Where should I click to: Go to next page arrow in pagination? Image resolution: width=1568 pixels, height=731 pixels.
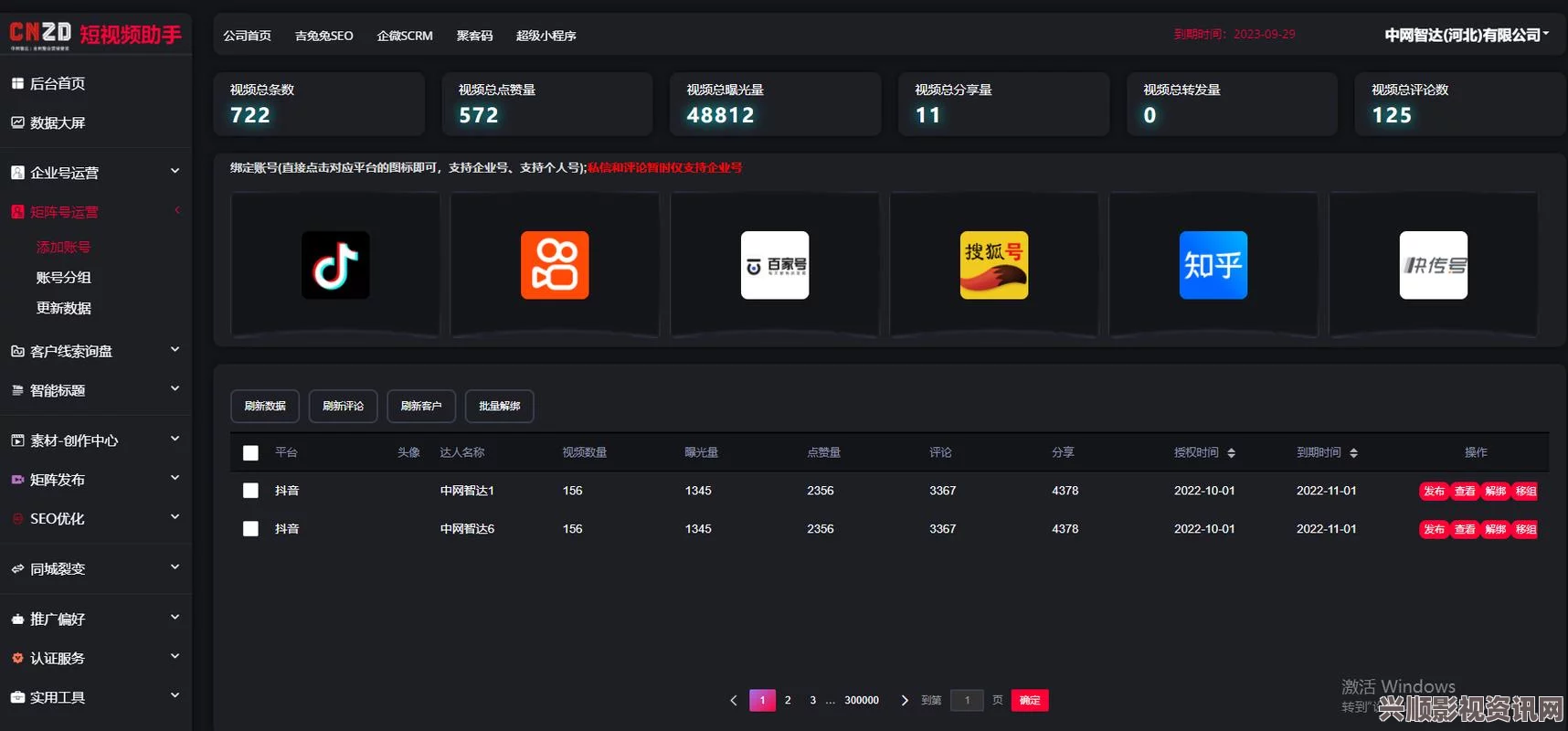point(905,701)
